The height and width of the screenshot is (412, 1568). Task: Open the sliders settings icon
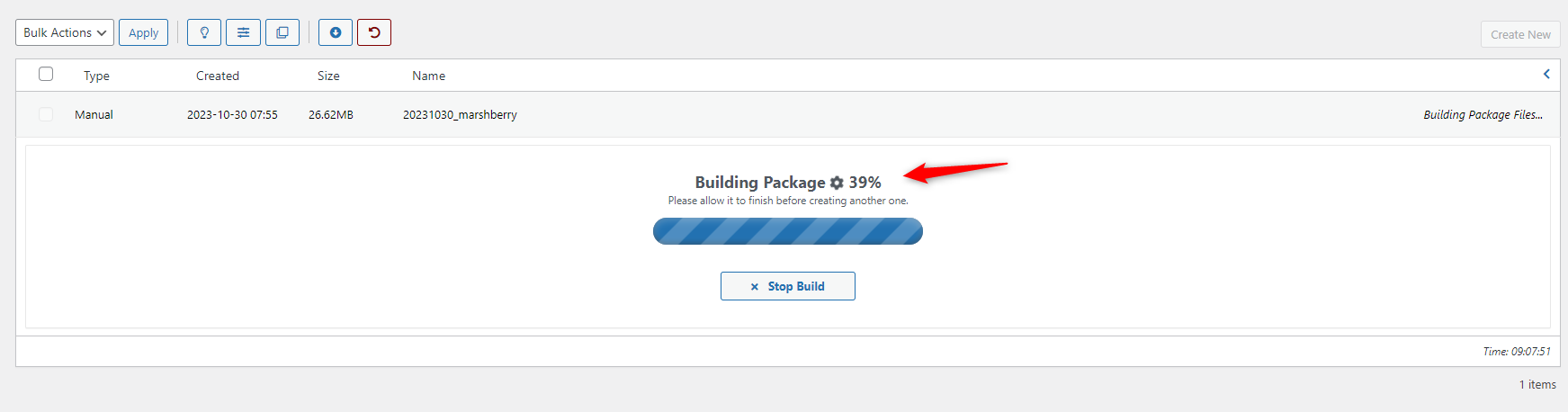[x=243, y=32]
